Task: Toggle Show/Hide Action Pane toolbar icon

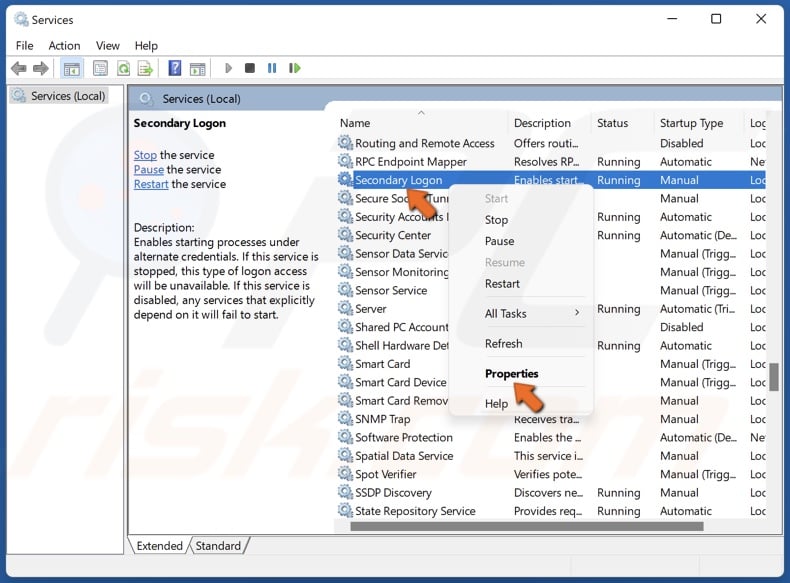Action: 198,69
